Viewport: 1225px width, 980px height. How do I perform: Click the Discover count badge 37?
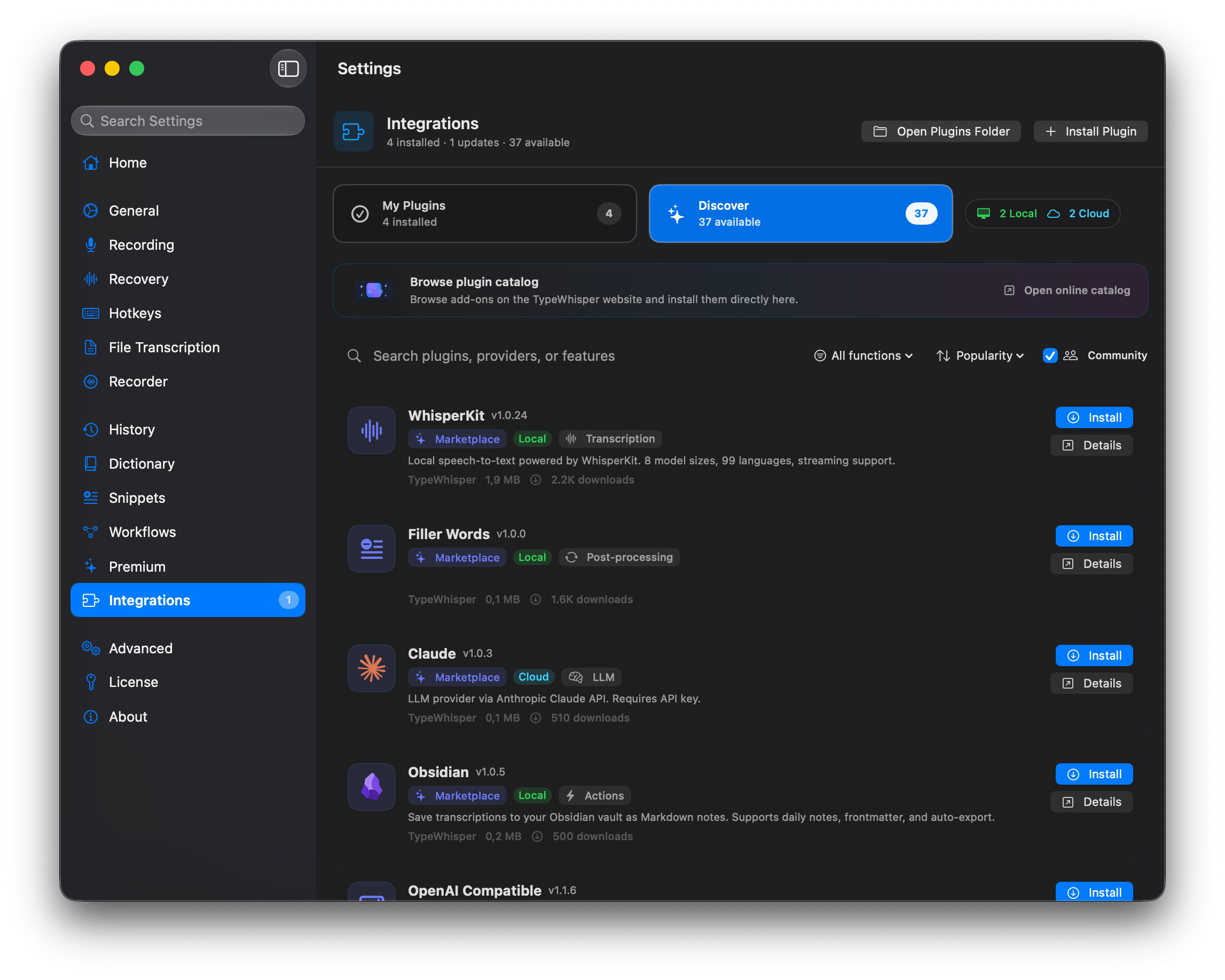921,214
